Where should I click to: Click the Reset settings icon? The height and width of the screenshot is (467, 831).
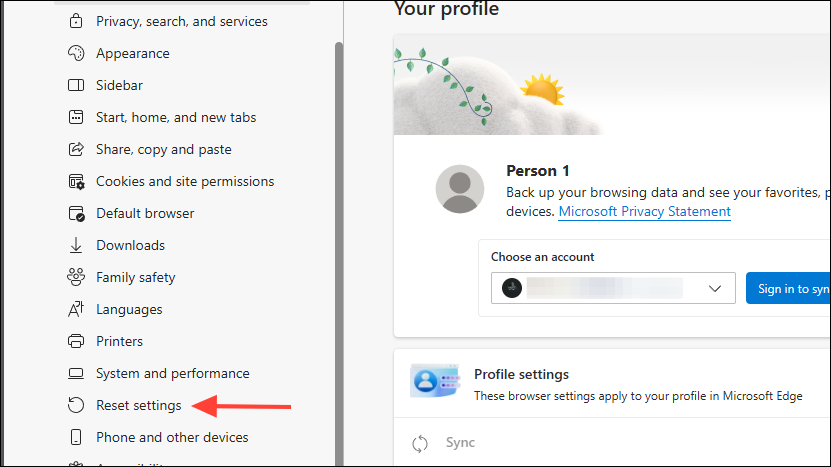click(x=76, y=405)
